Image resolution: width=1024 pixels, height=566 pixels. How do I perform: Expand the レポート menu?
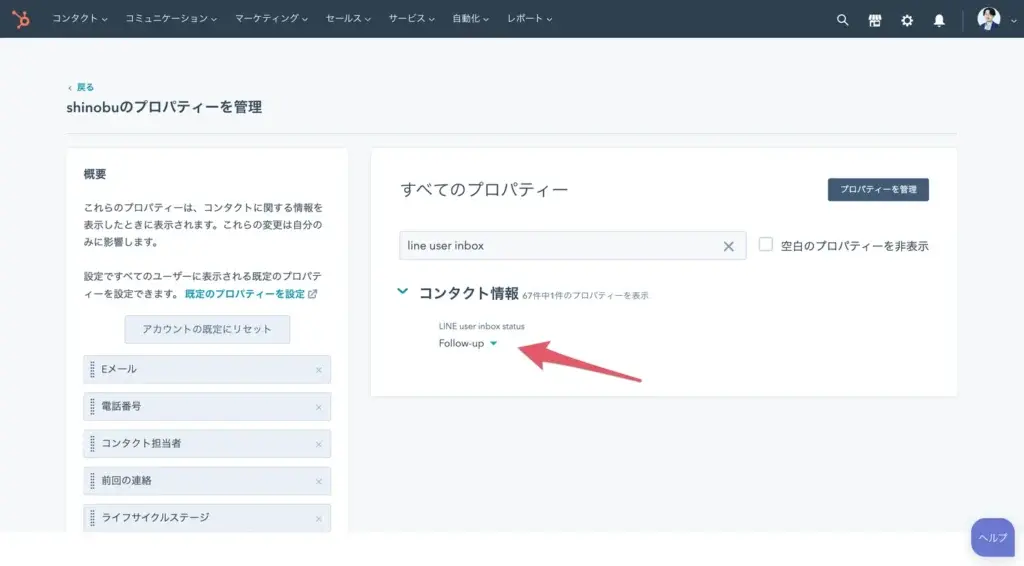[531, 19]
